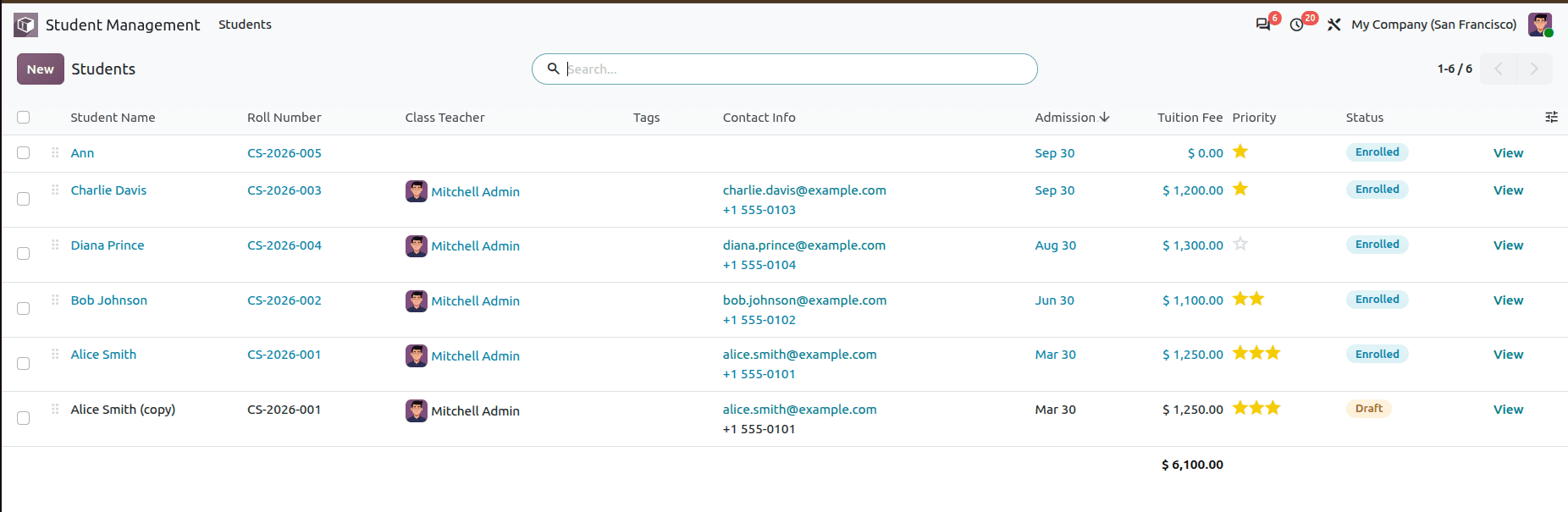This screenshot has width=1568, height=512.
Task: Click Mitchell Admin avatar in Diana Prince row
Action: pos(417,246)
